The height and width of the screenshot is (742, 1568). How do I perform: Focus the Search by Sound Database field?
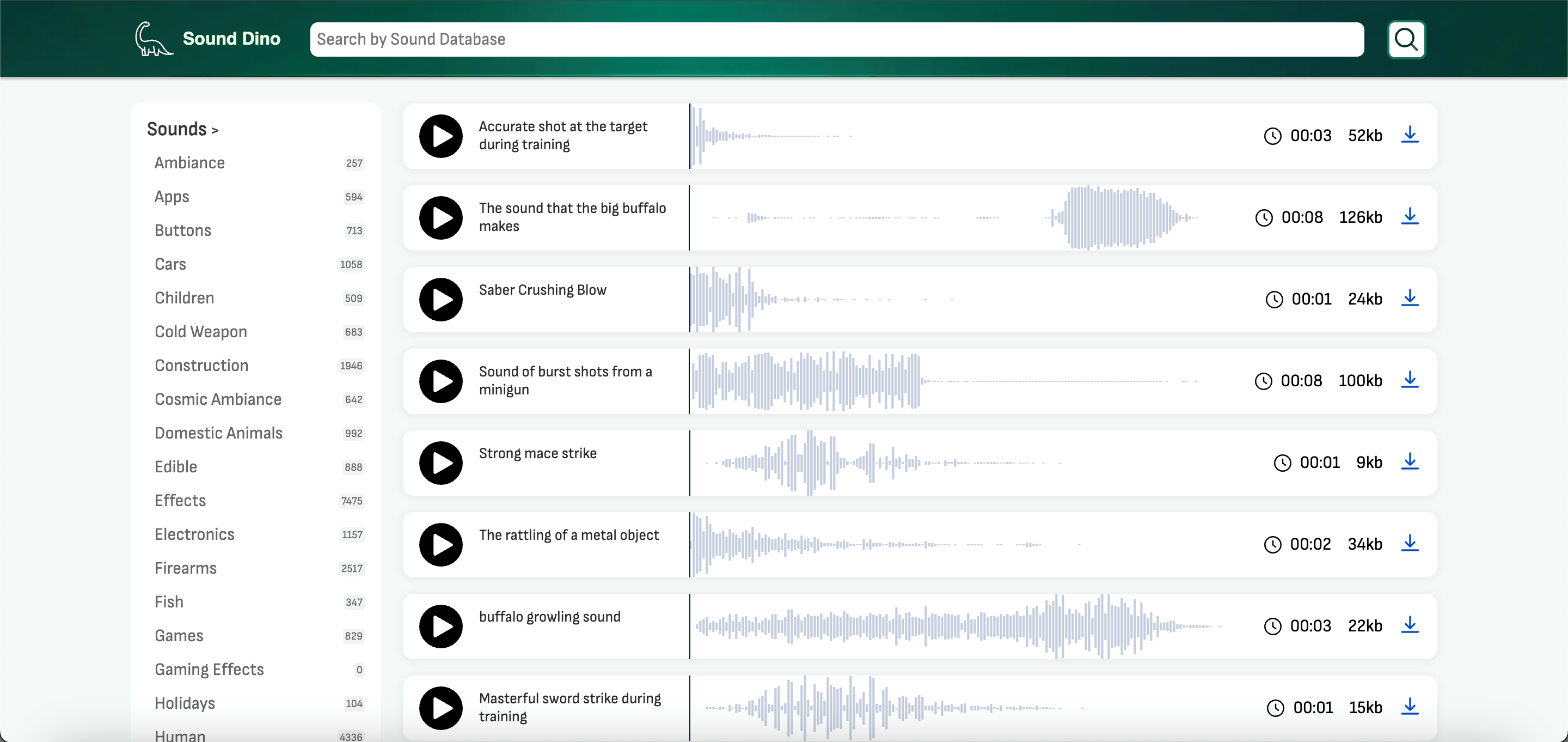click(836, 40)
